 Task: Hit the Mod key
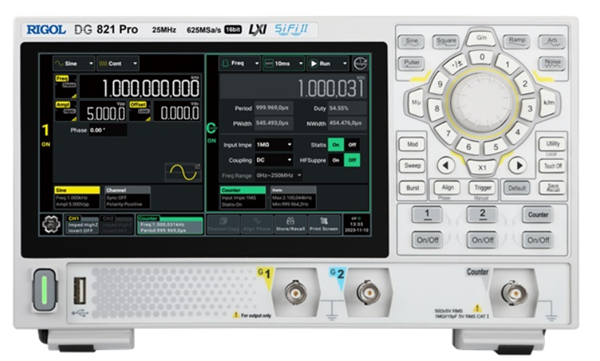[412, 144]
